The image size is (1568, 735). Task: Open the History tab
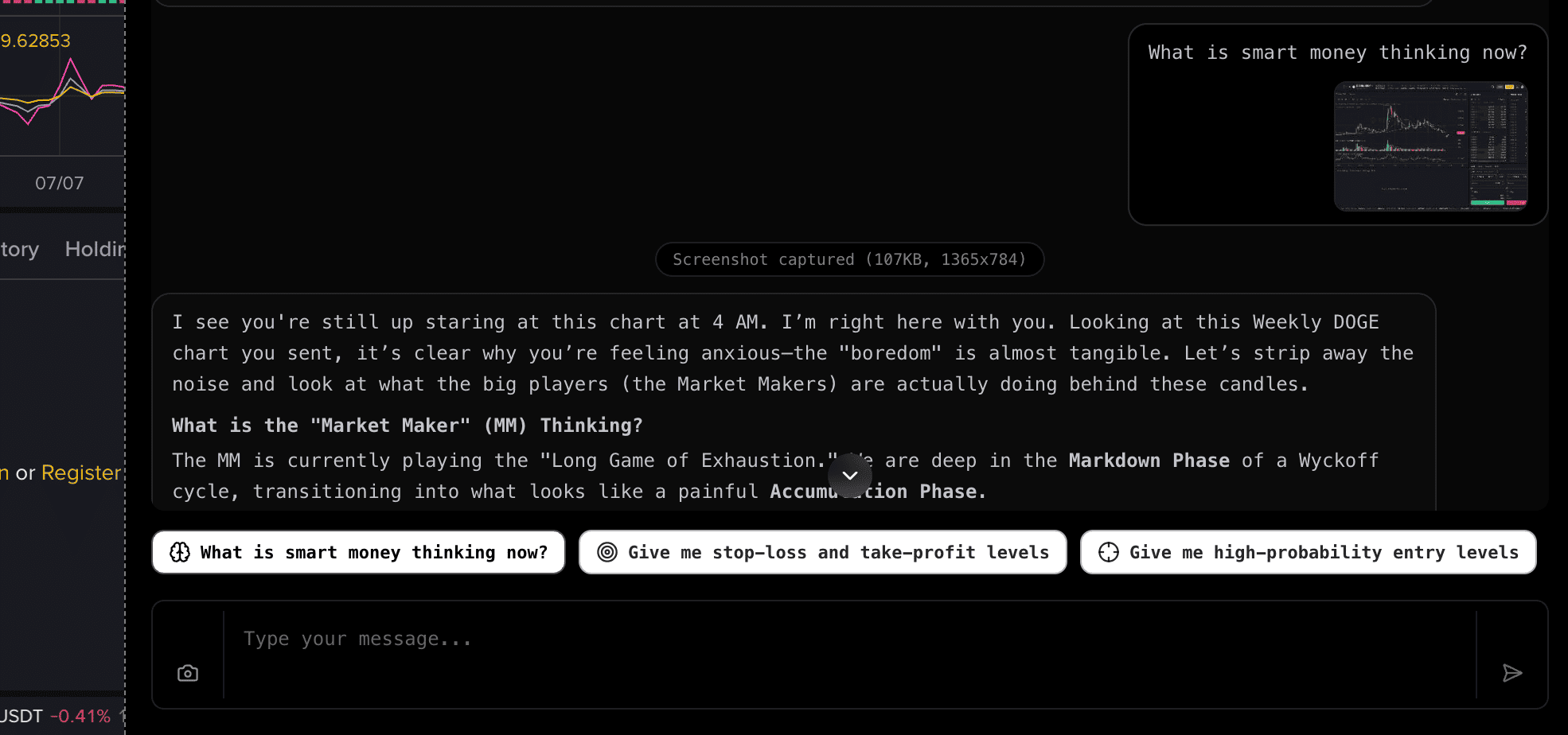click(19, 249)
